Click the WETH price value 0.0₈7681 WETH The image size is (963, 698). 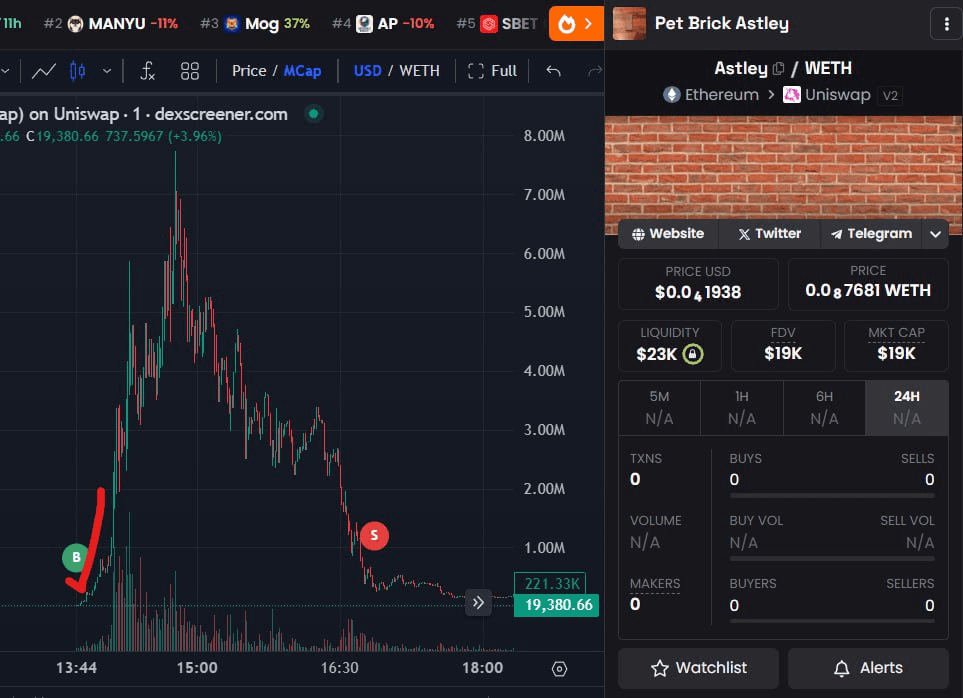(x=868, y=290)
